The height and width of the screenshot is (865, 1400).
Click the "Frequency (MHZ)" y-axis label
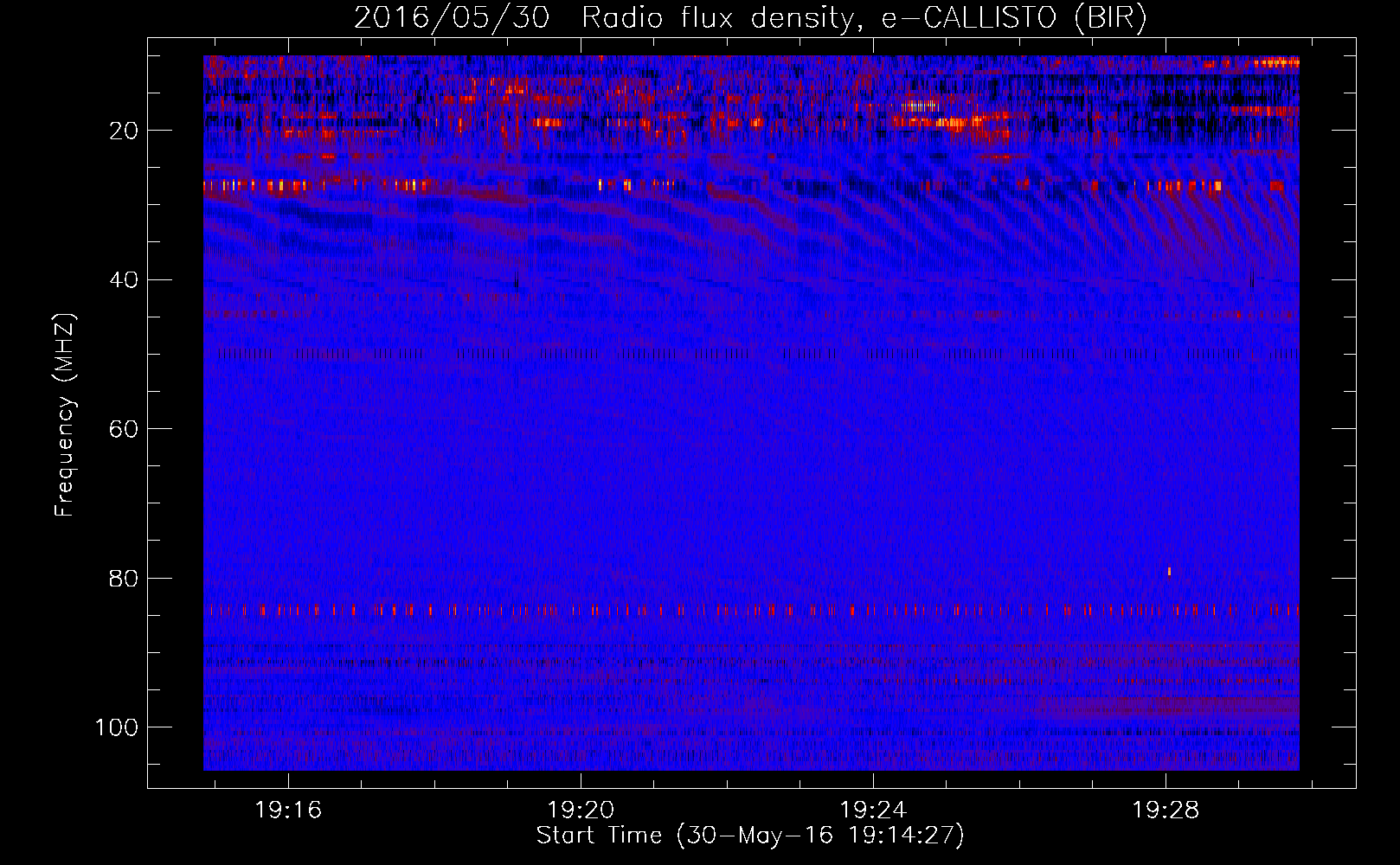(65, 415)
